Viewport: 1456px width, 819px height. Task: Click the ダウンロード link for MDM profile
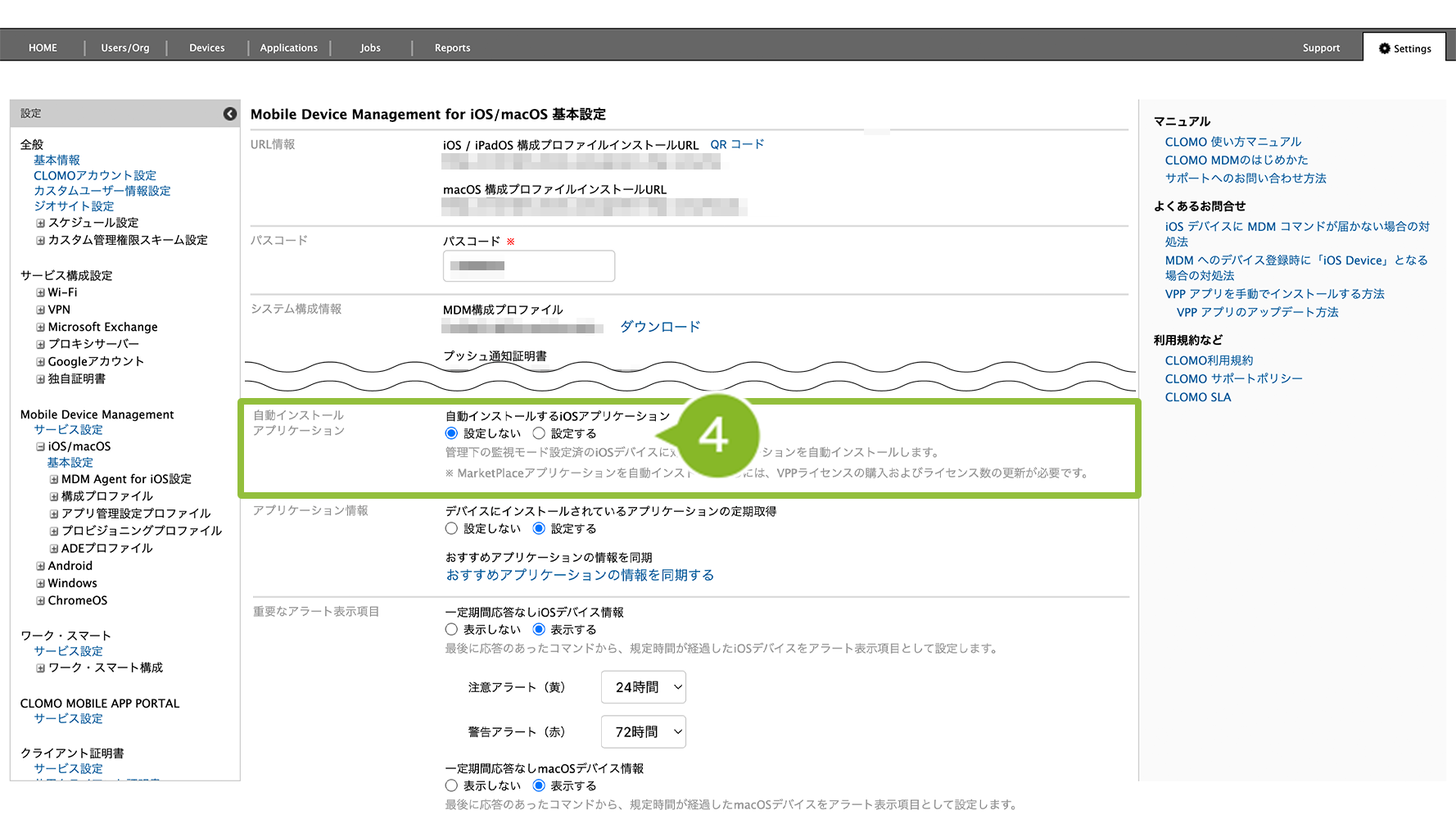point(660,327)
